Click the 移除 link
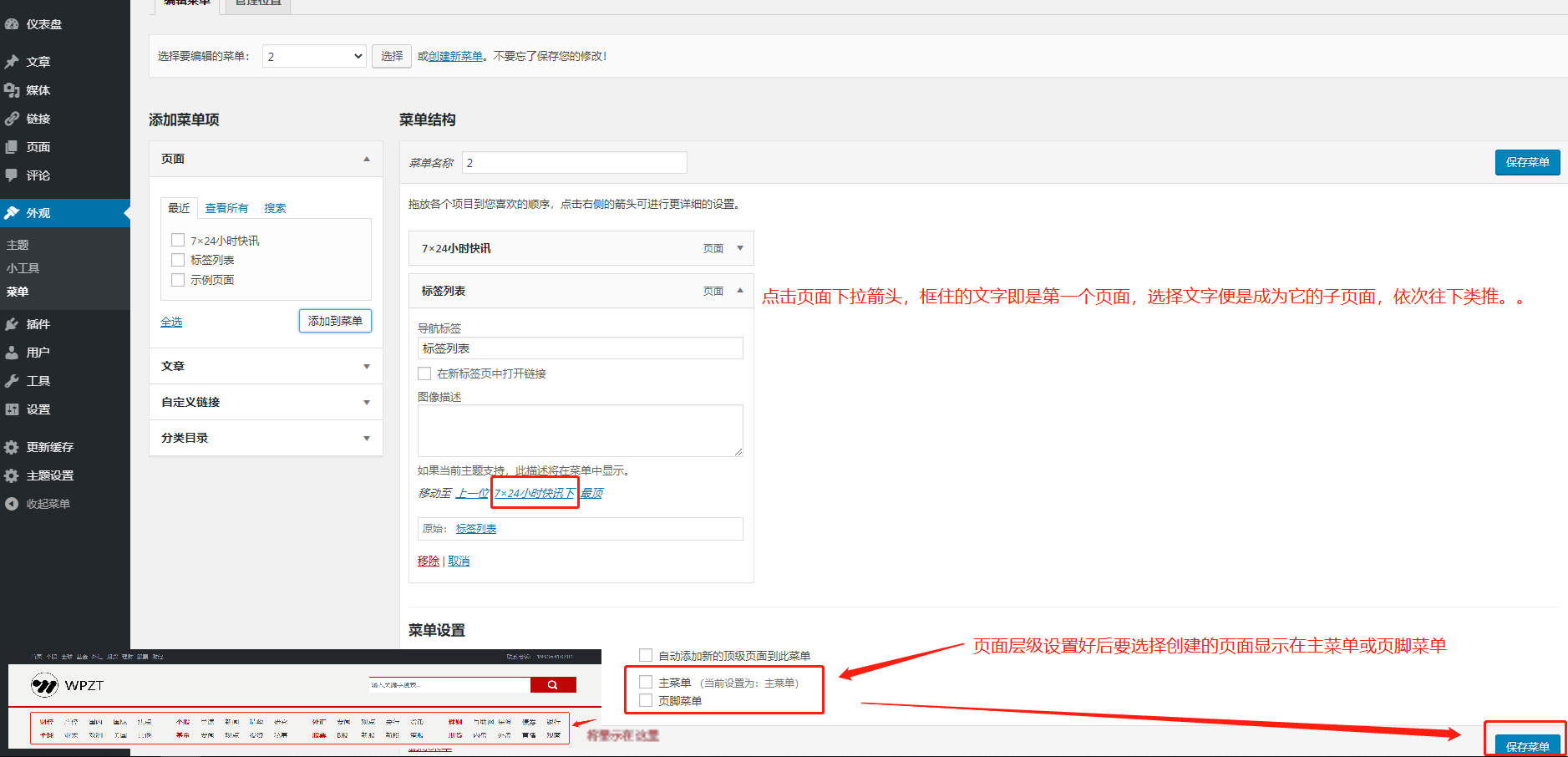The image size is (1568, 757). pos(429,561)
